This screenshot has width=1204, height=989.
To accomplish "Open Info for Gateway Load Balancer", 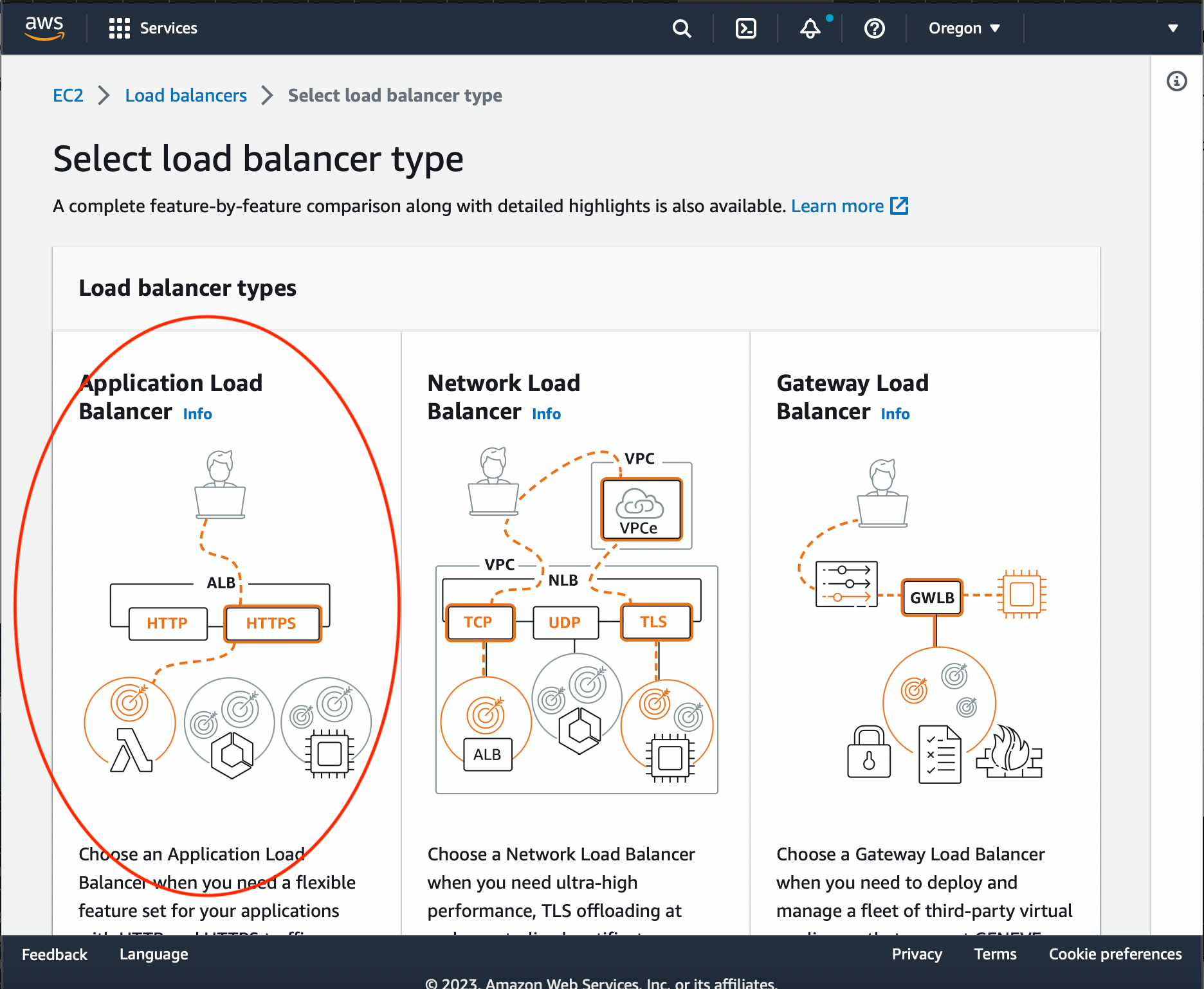I will point(895,413).
